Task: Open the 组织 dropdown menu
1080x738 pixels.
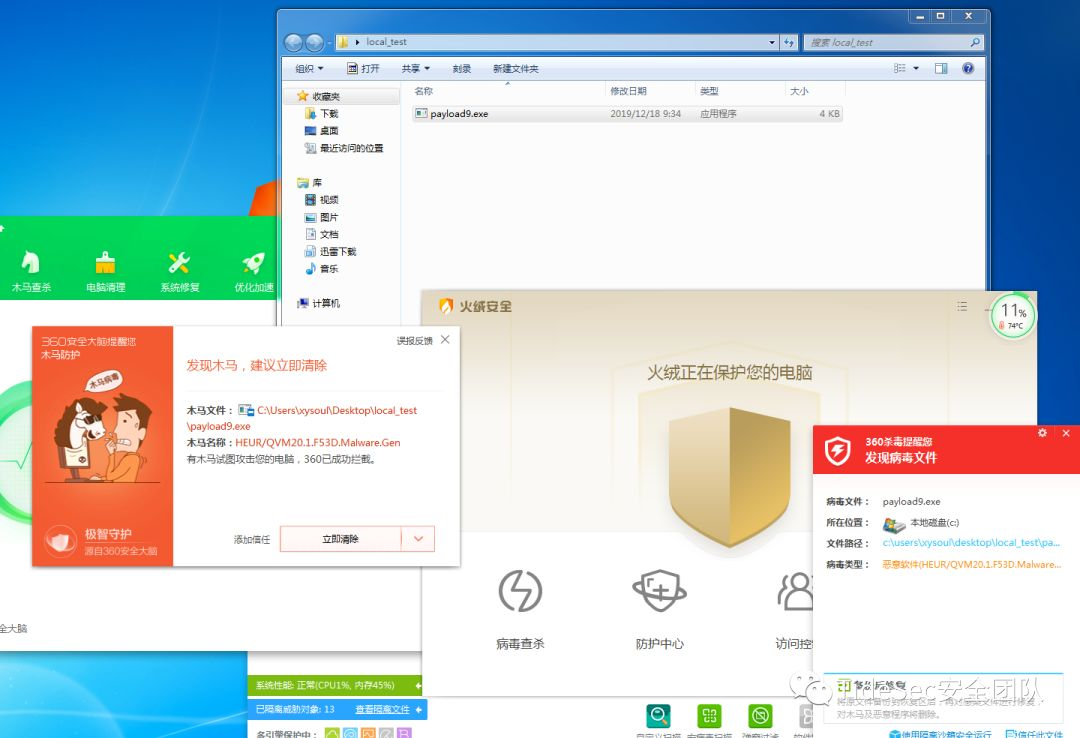Action: click(309, 68)
